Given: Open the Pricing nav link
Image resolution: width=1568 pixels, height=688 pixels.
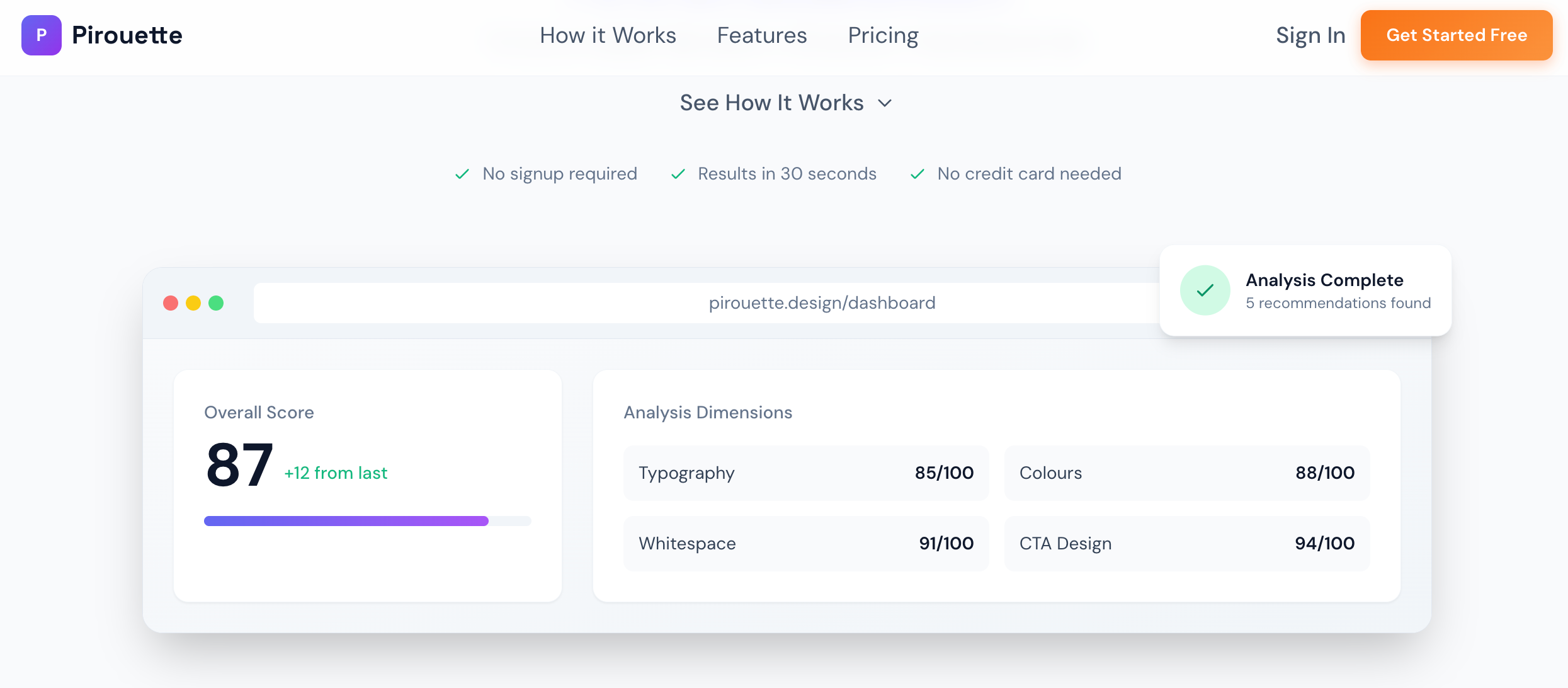Looking at the screenshot, I should tap(883, 35).
